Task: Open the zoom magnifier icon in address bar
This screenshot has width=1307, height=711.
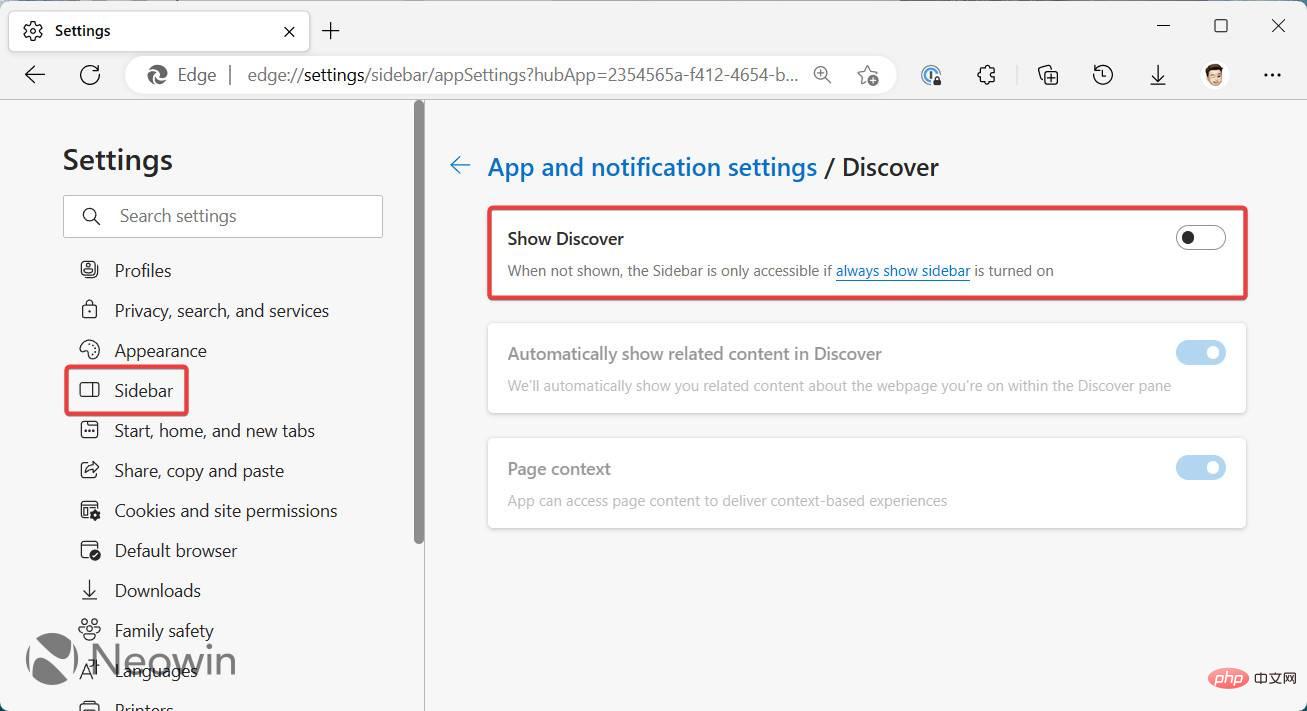Action: pyautogui.click(x=822, y=75)
